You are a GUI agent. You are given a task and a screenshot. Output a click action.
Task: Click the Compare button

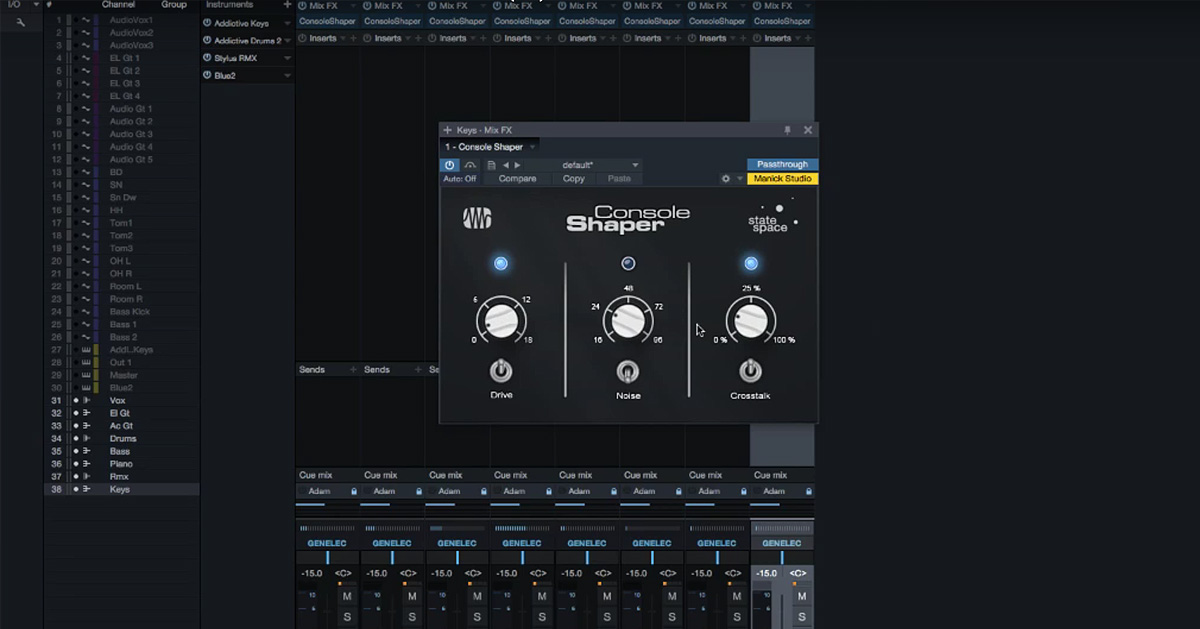[x=517, y=179]
